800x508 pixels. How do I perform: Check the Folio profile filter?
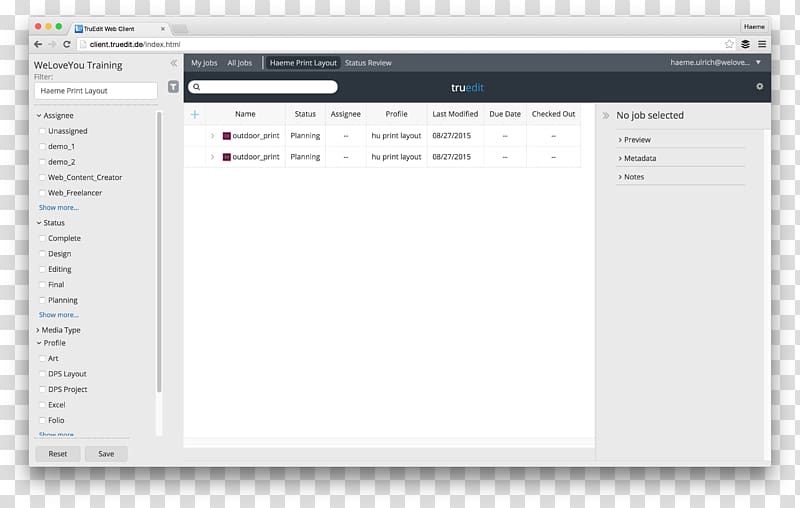point(42,420)
